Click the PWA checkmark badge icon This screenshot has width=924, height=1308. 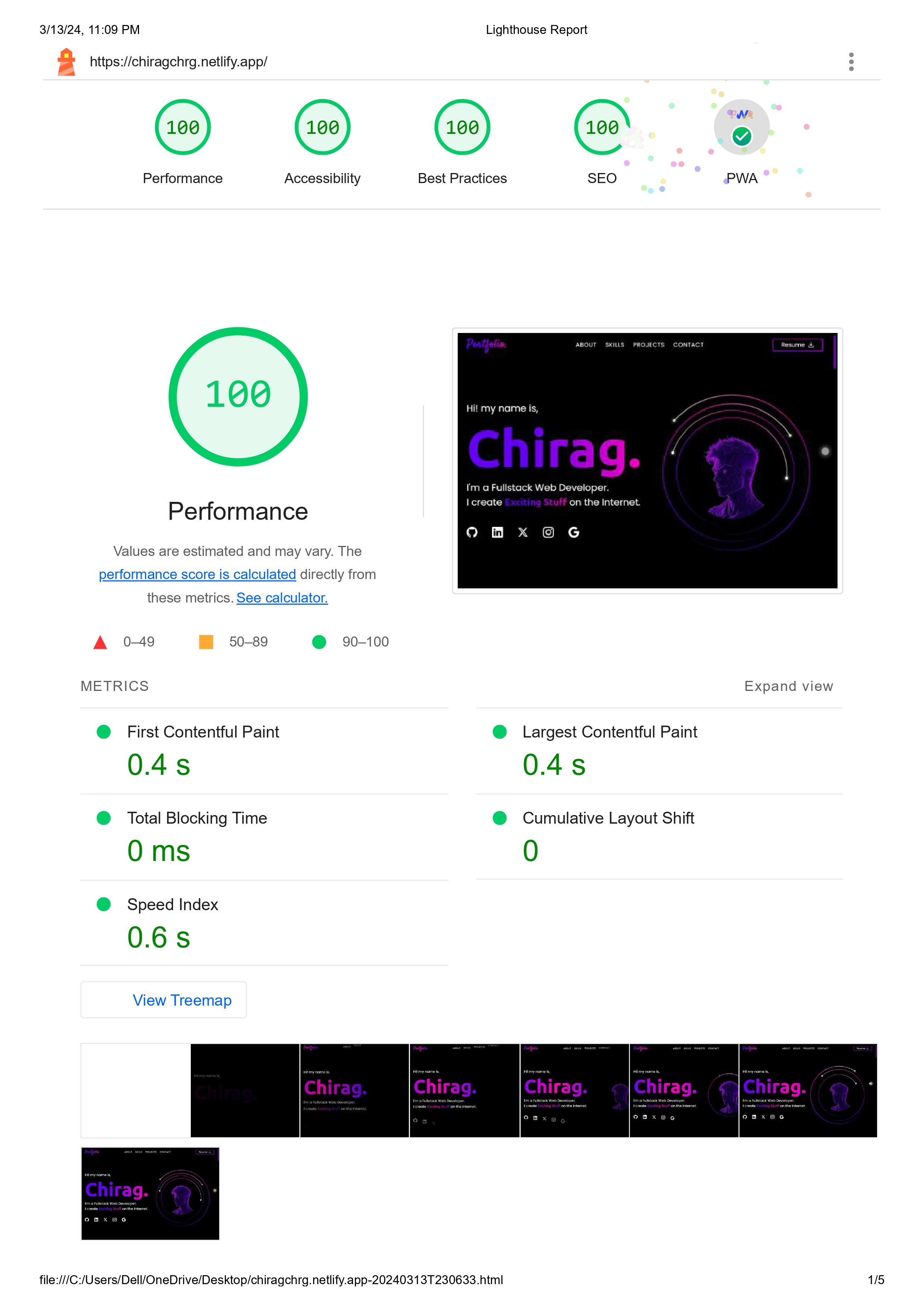[742, 138]
